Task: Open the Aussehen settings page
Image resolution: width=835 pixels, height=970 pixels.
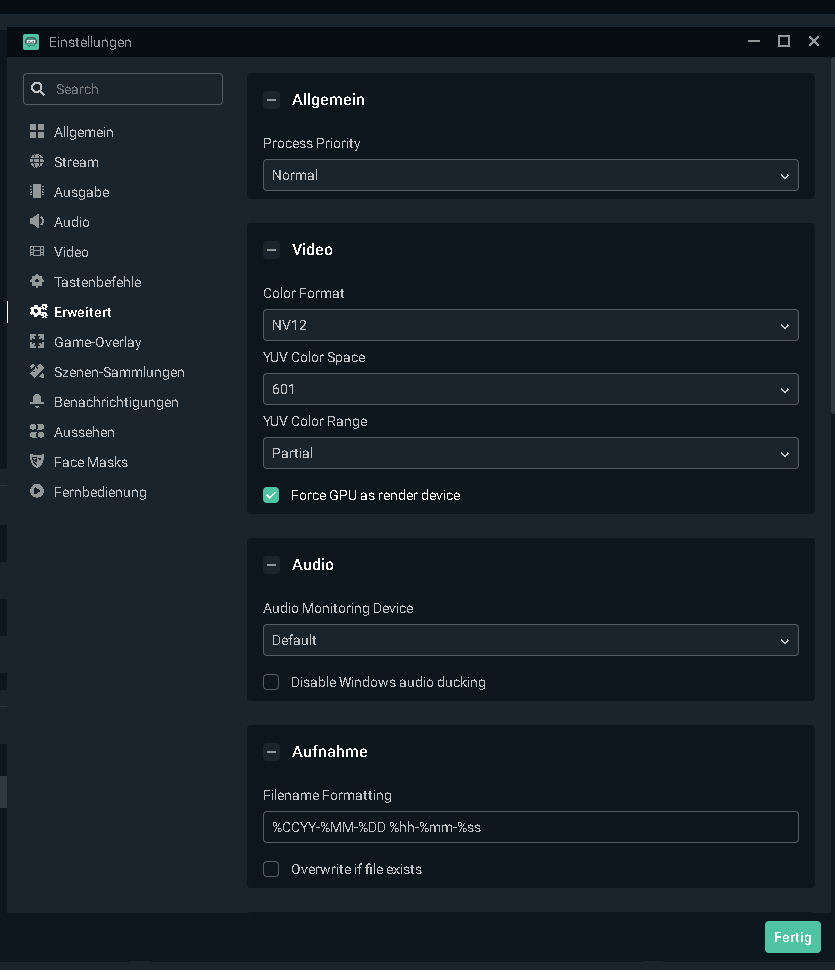Action: click(x=84, y=432)
